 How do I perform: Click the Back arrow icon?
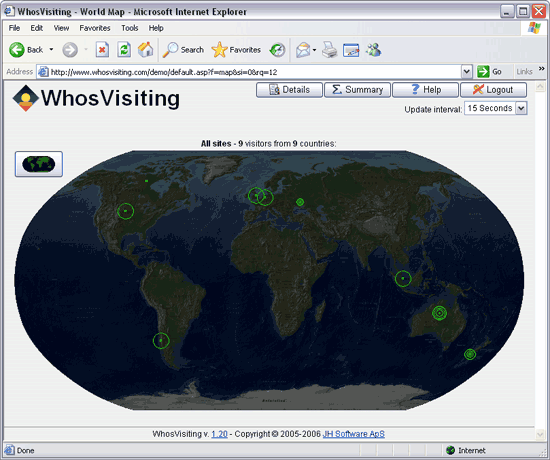[16, 50]
